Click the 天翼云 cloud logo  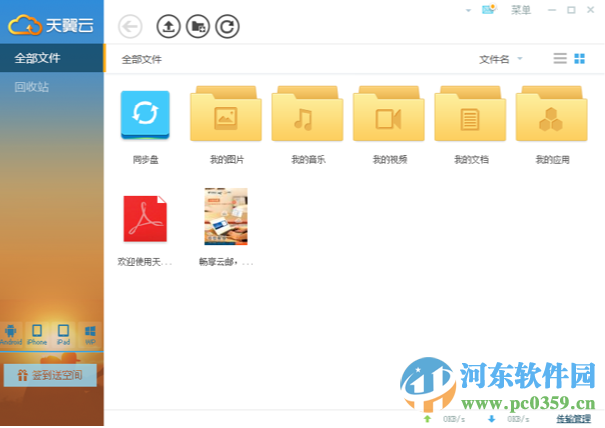[51, 25]
